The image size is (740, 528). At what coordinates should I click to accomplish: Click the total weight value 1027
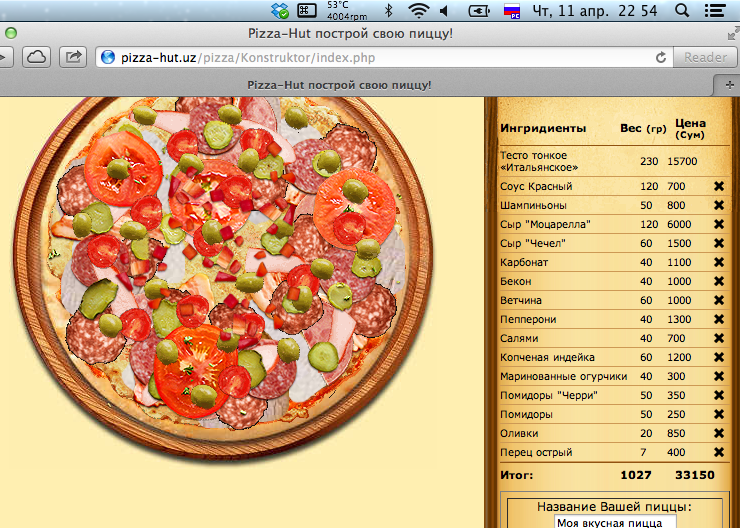tap(636, 475)
